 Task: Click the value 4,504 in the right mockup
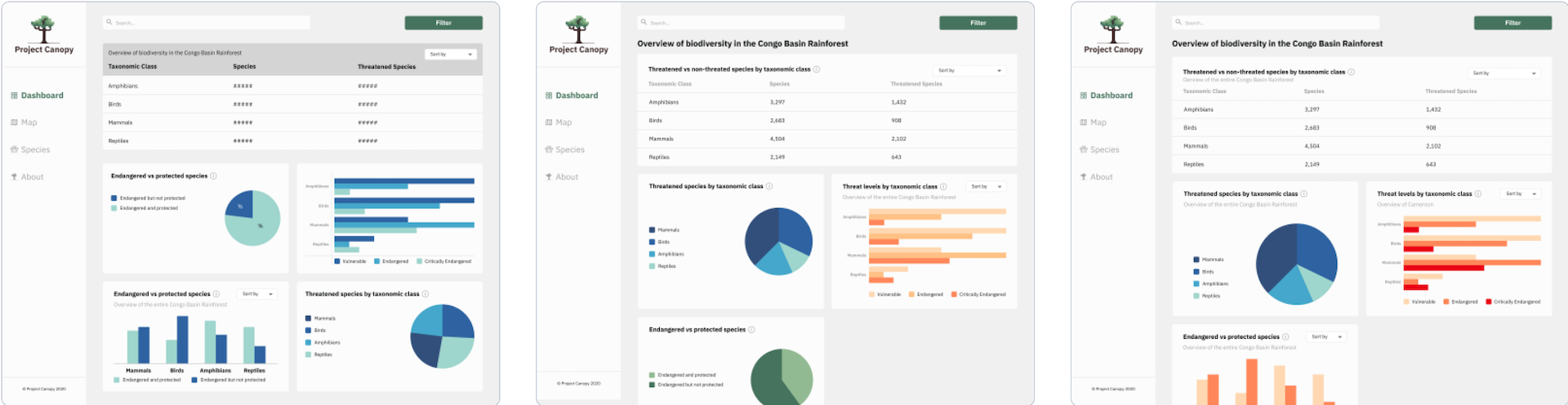[x=1312, y=146]
